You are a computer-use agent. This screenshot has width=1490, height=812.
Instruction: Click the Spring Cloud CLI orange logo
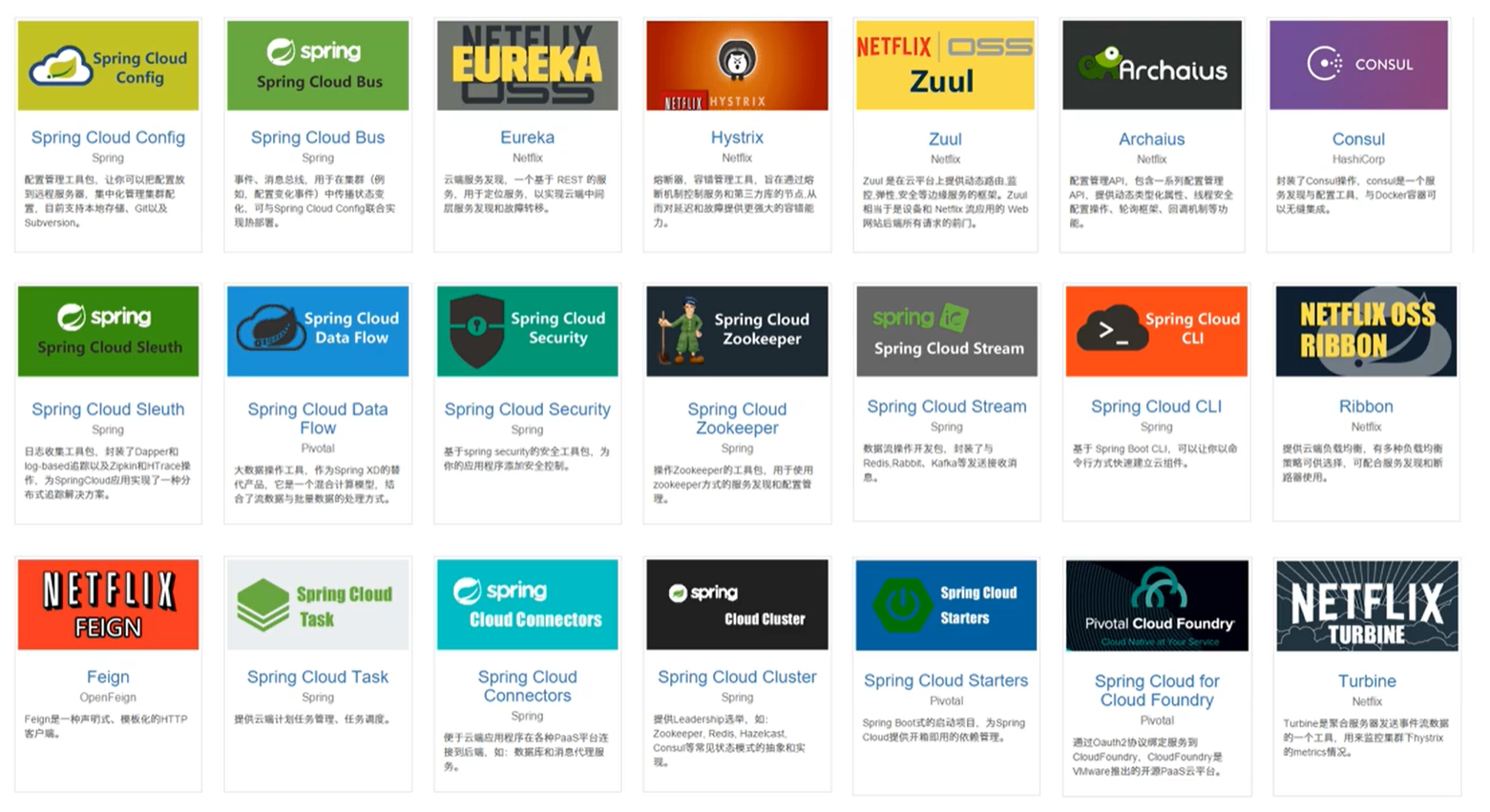(x=1156, y=331)
